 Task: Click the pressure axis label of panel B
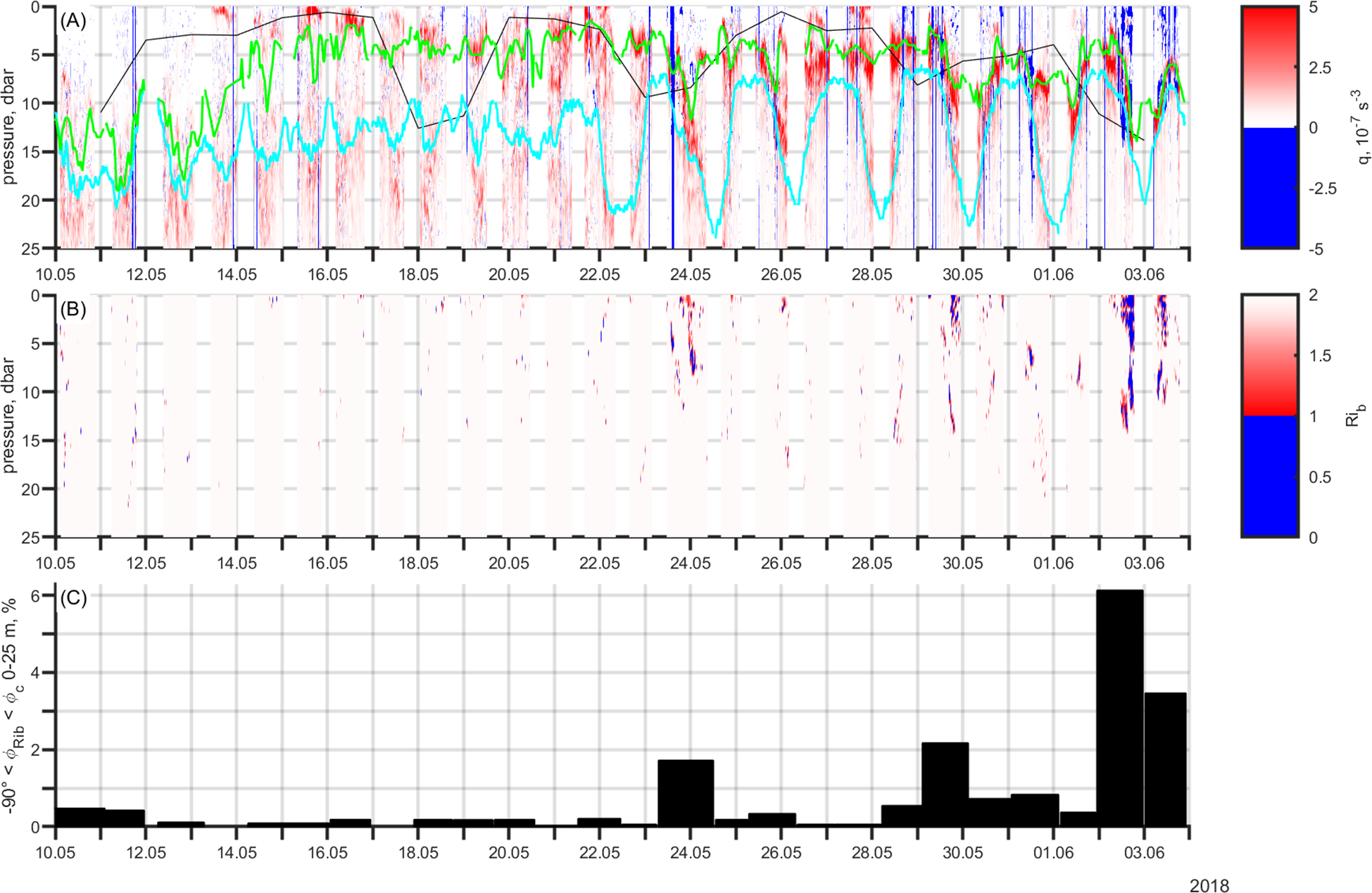pyautogui.click(x=9, y=415)
